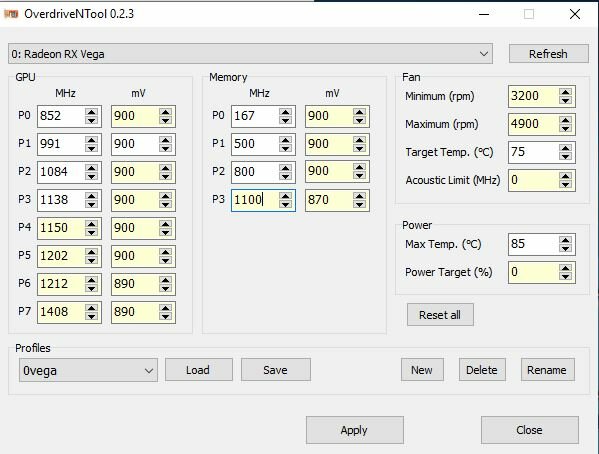Toggle the GPU P7 state label
Screen dimensions: 599x454
24,311
